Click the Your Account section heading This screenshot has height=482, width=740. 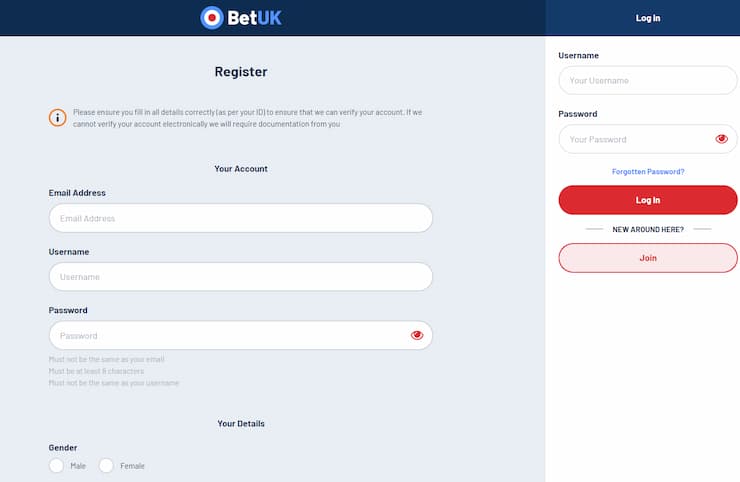click(x=241, y=169)
